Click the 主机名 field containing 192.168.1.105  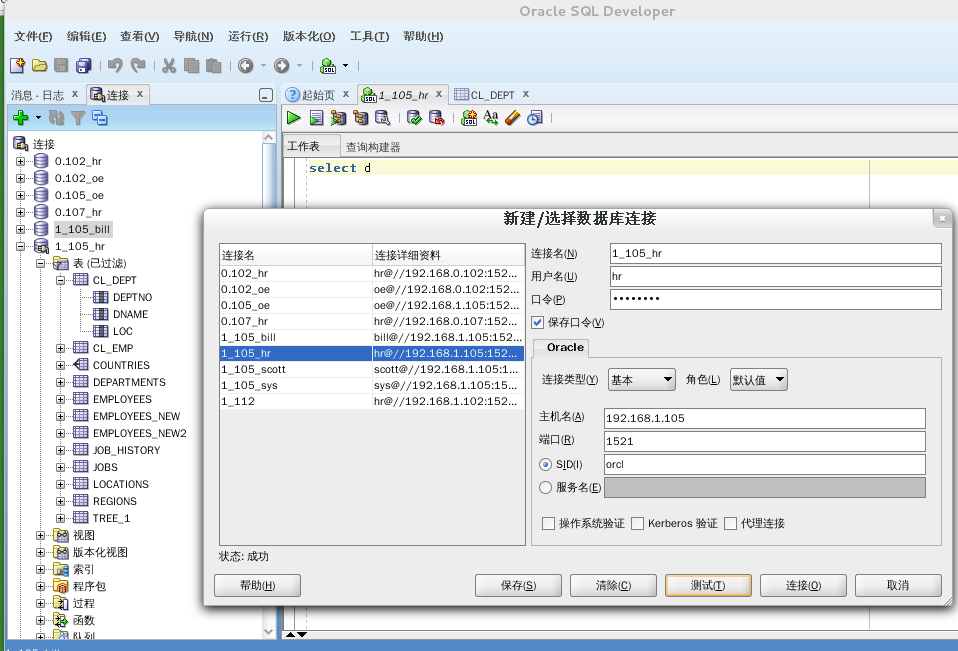764,418
